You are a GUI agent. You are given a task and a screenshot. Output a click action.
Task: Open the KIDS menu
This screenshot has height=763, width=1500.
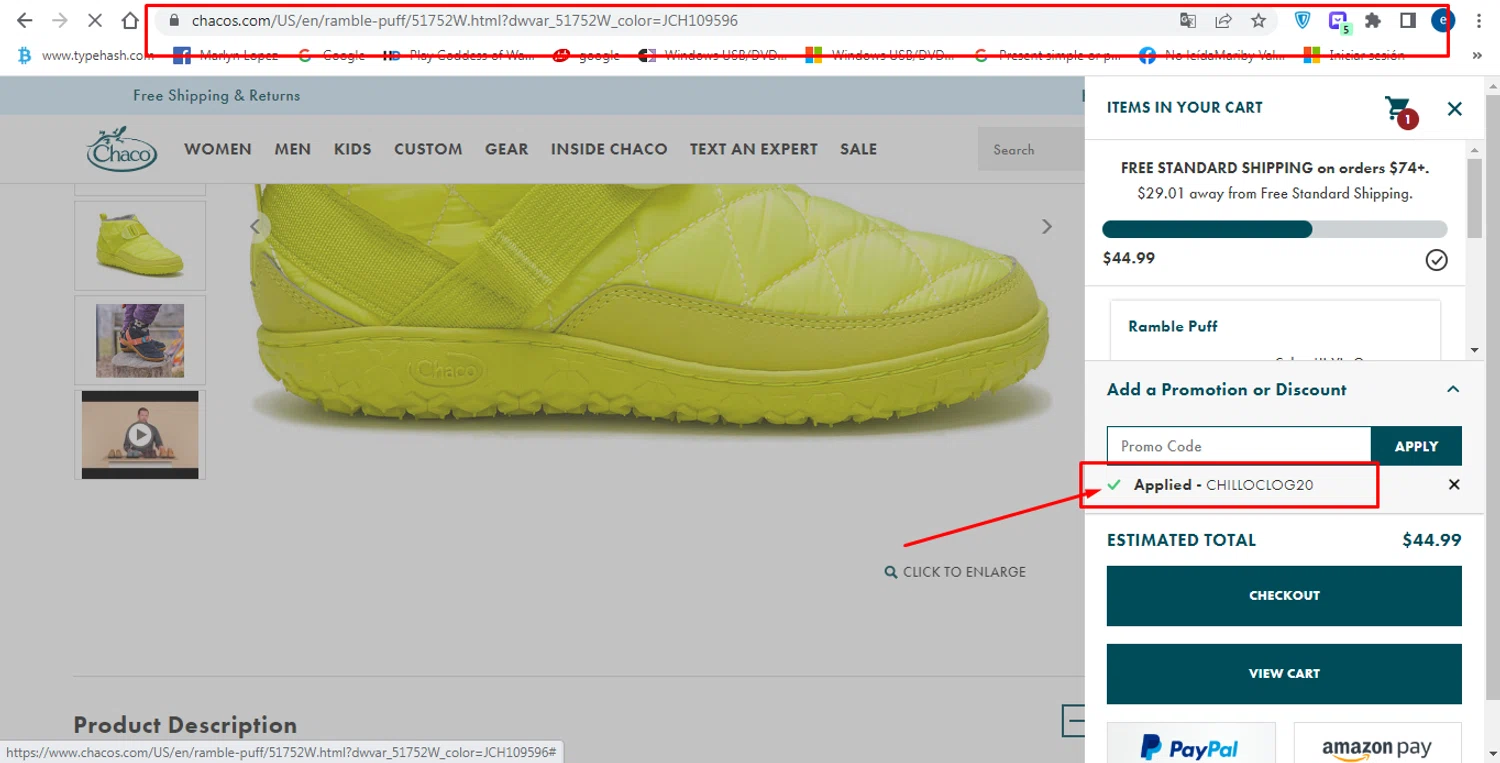click(353, 149)
